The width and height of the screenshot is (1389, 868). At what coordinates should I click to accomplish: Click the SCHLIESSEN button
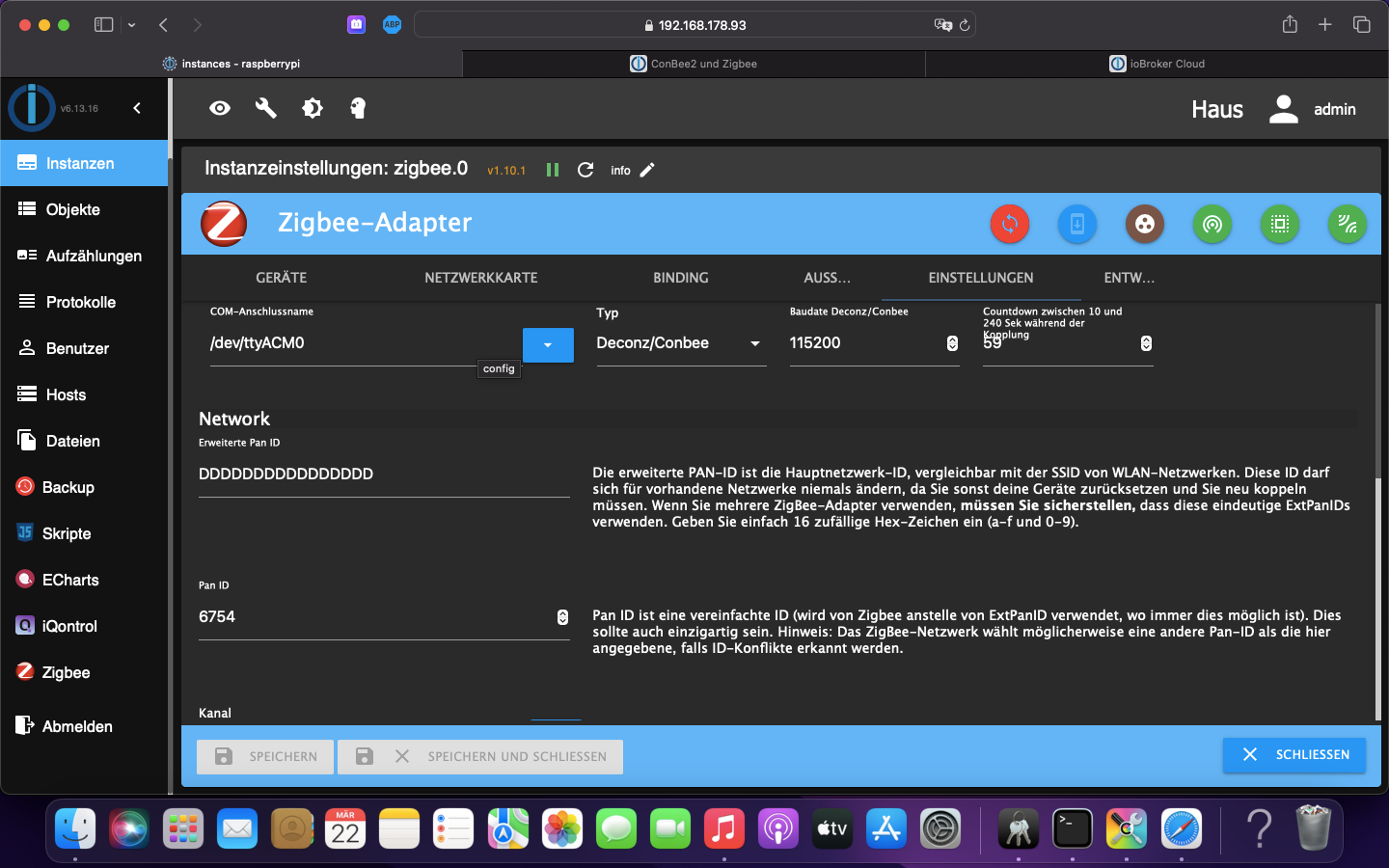pyautogui.click(x=1294, y=755)
